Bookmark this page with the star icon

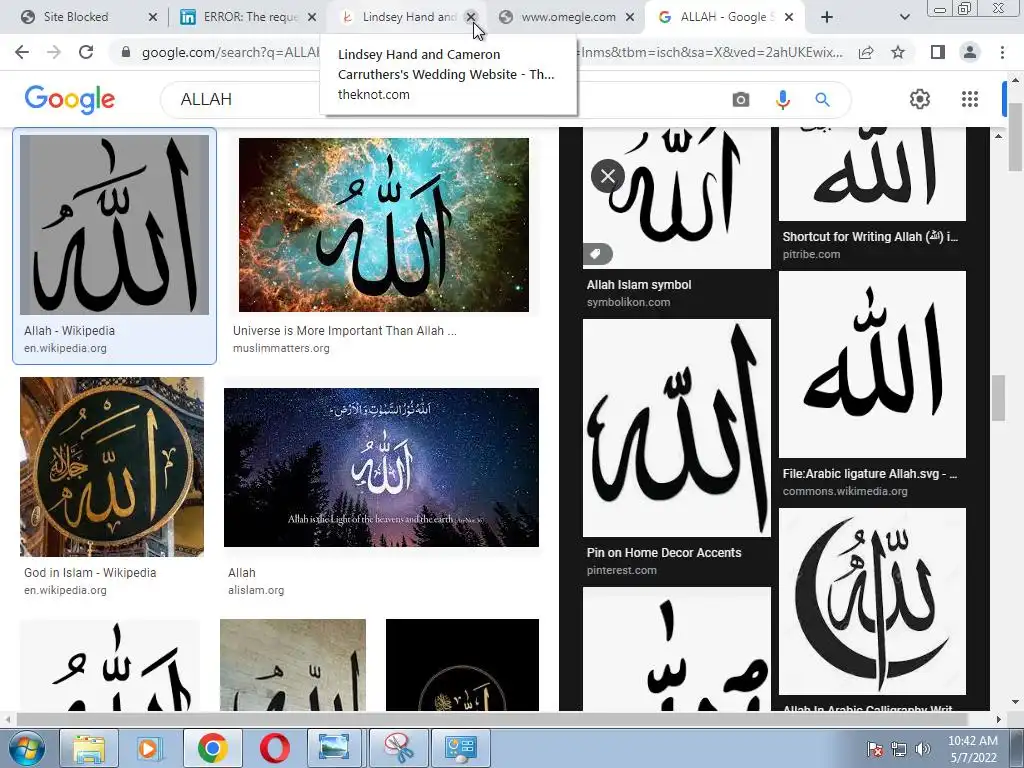tap(898, 52)
